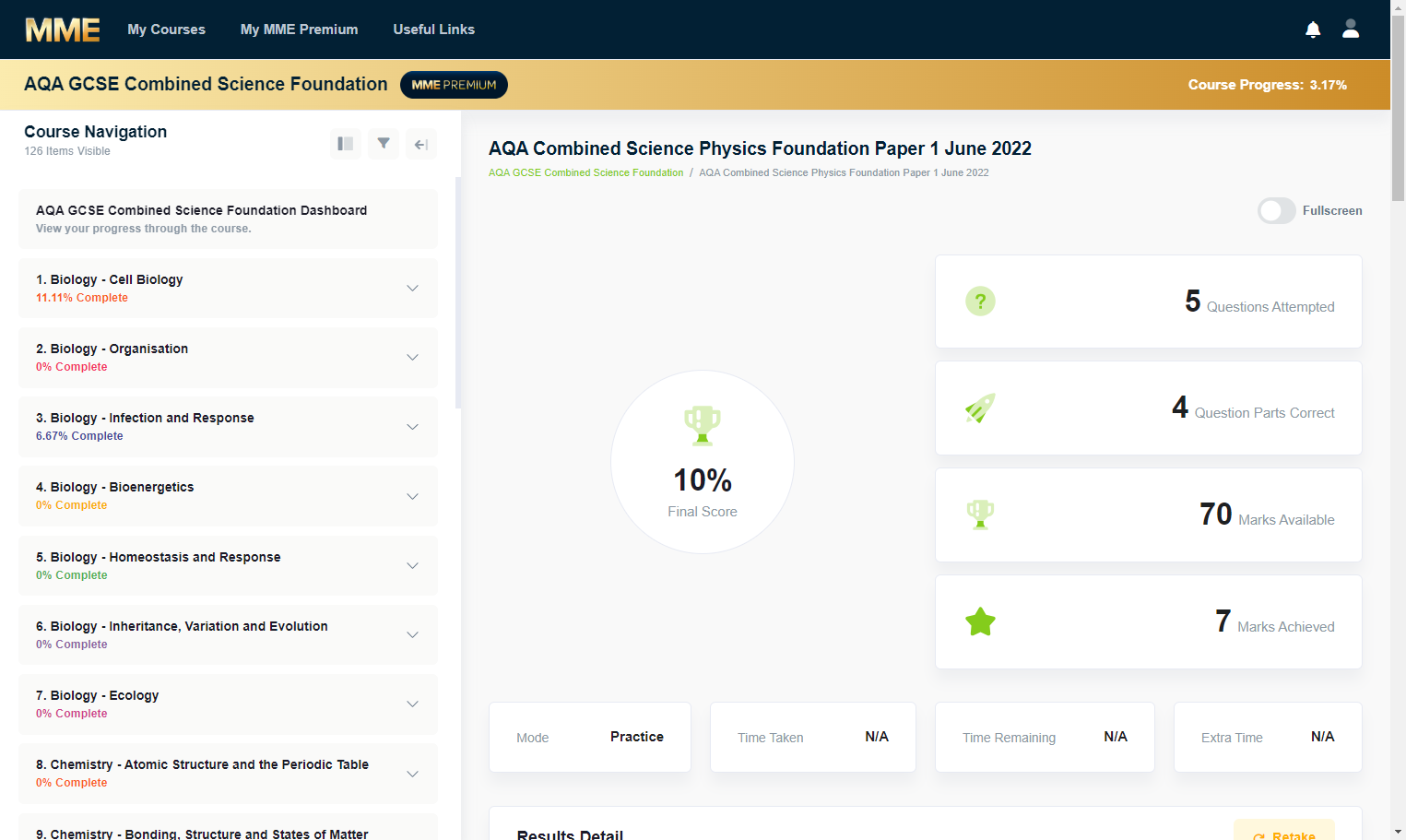Viewport: 1406px width, 840px height.
Task: Open the notifications bell icon
Action: click(x=1313, y=30)
